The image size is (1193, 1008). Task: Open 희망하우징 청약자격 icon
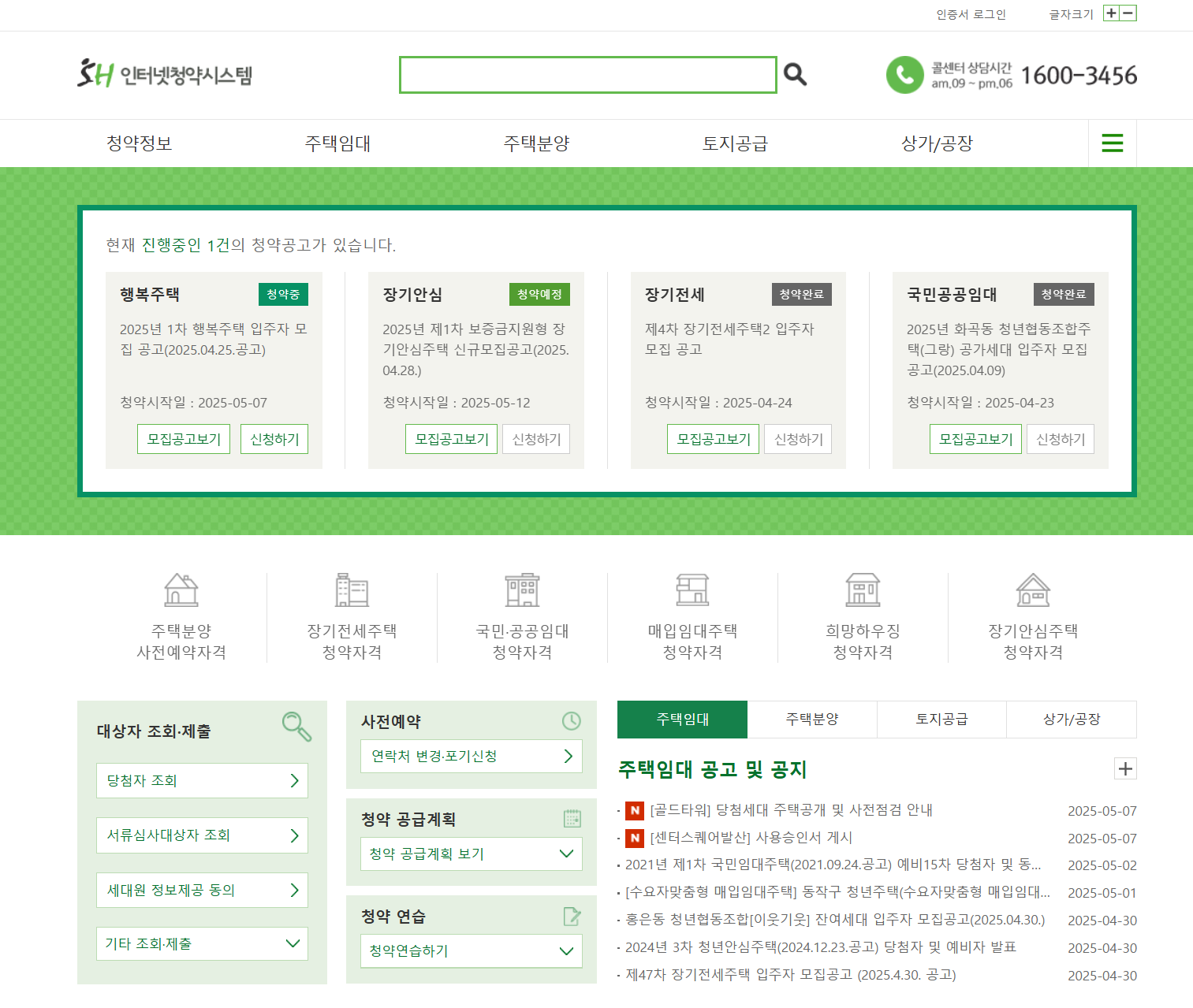coord(863,590)
